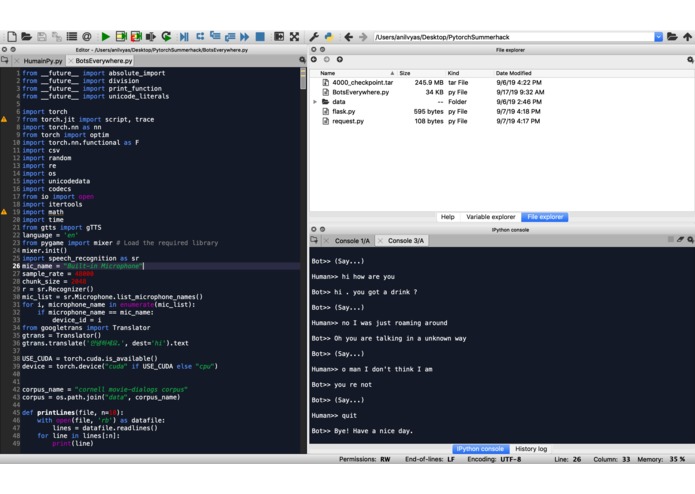Re-run the last script icon
This screenshot has height=494, width=695.
[x=166, y=37]
